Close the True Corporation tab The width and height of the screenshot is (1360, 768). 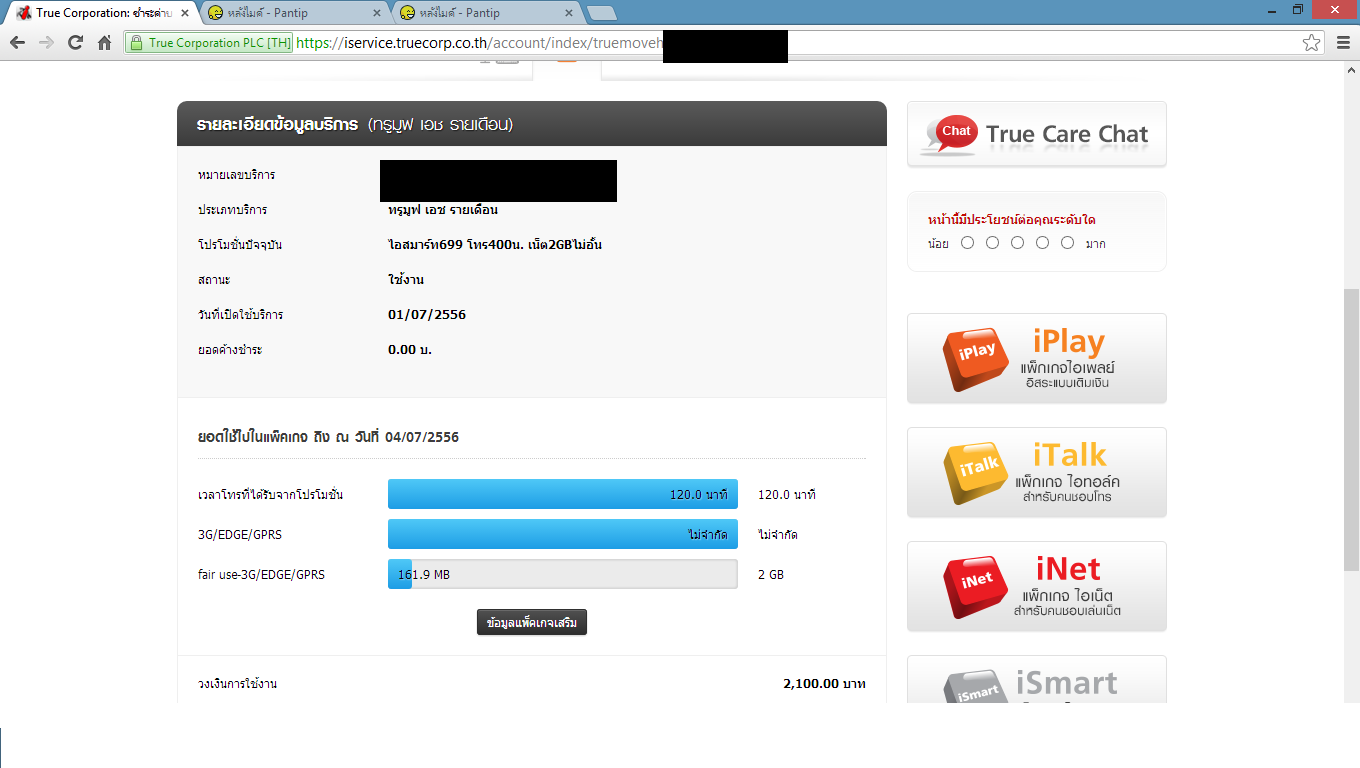click(185, 13)
